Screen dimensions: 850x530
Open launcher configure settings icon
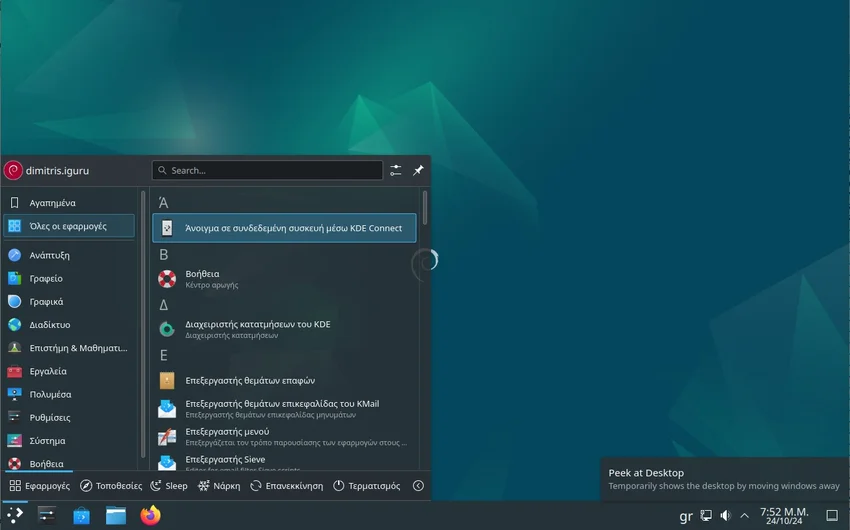pos(396,170)
